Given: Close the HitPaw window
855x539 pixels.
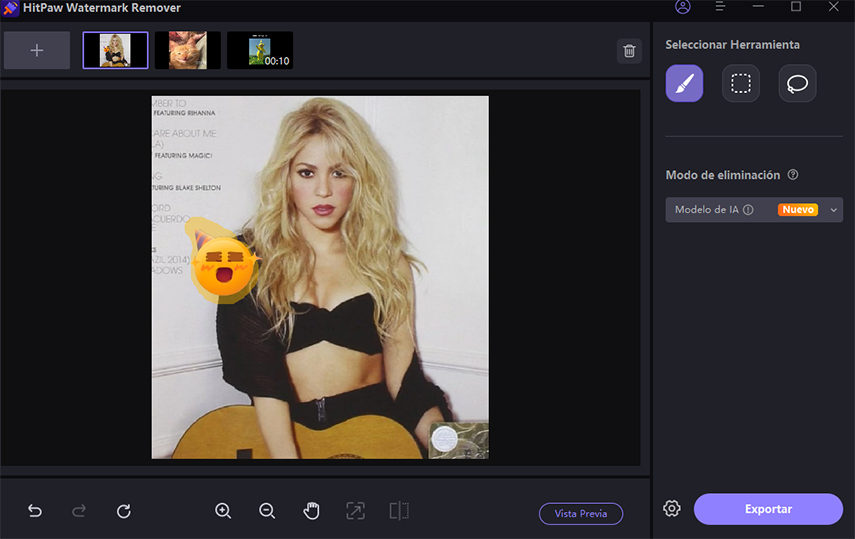Looking at the screenshot, I should click(x=833, y=7).
